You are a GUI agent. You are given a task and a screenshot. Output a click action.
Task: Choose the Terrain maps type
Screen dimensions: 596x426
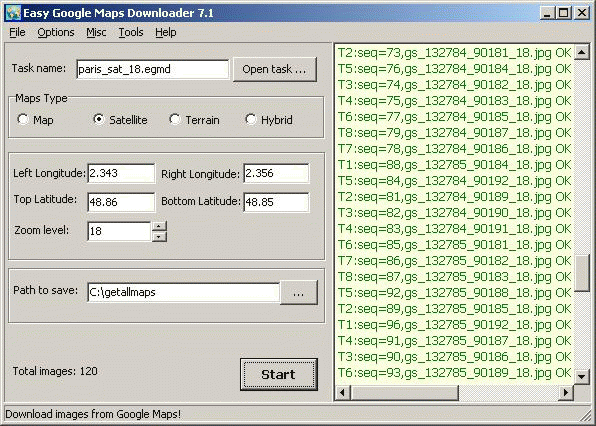point(194,120)
